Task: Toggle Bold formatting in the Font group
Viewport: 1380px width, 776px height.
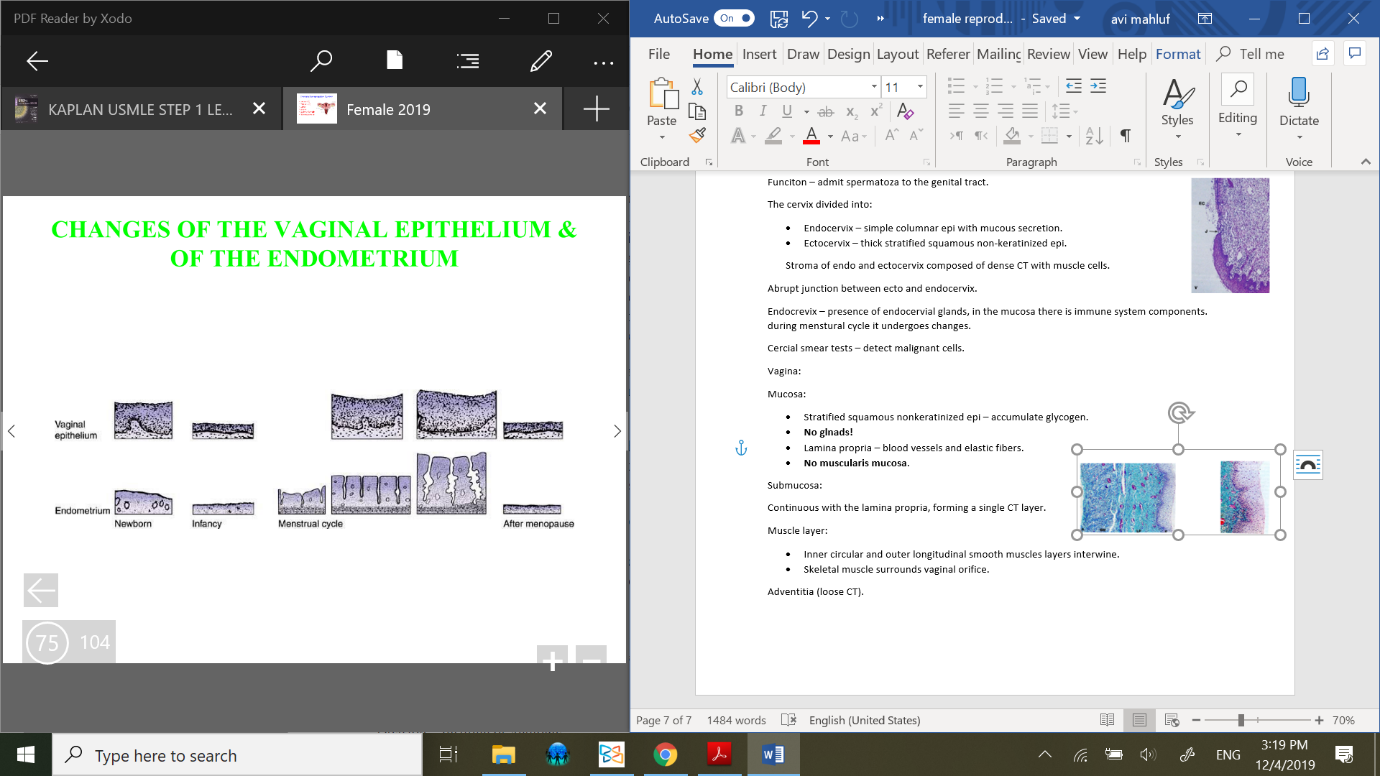Action: pos(739,111)
